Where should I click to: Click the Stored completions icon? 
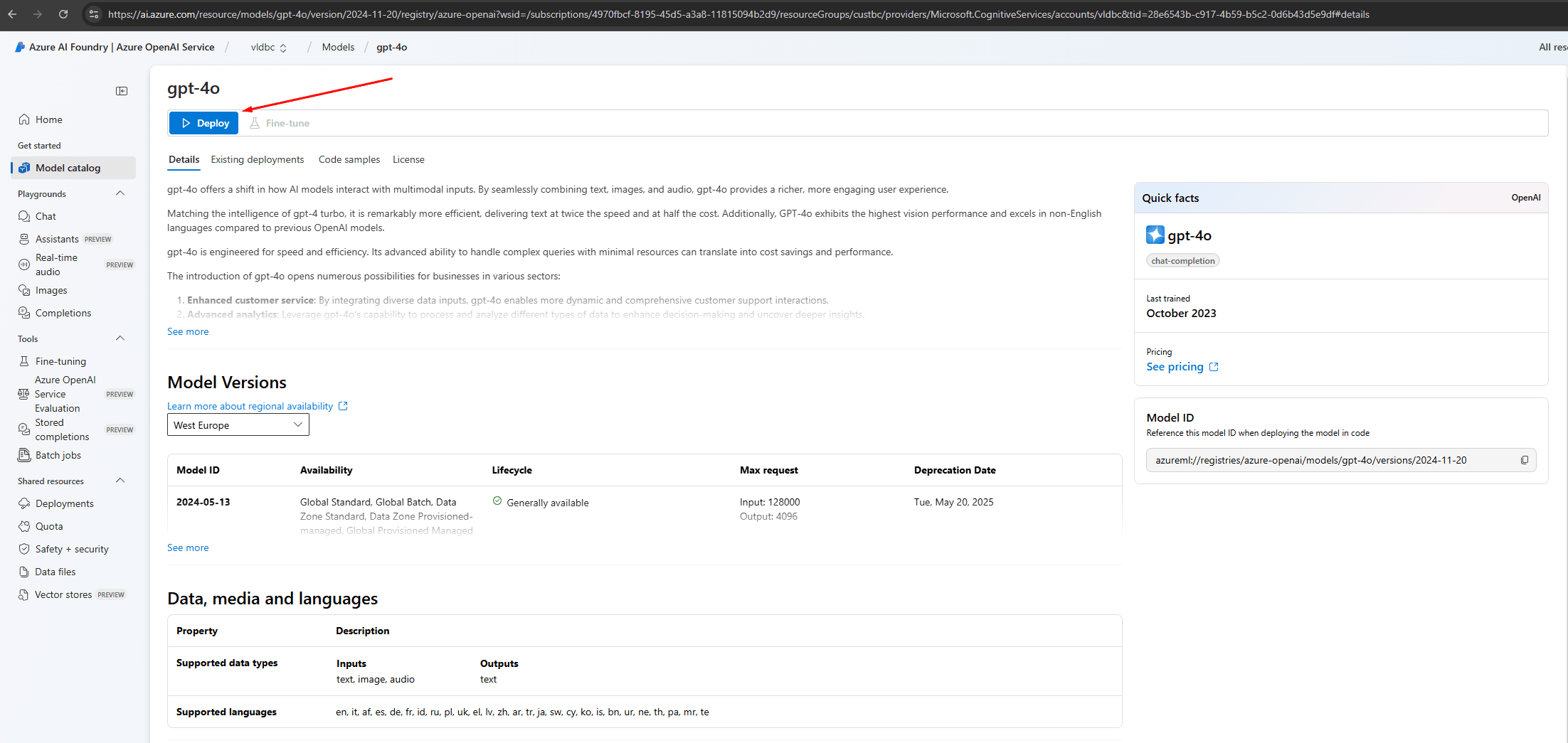tap(24, 429)
